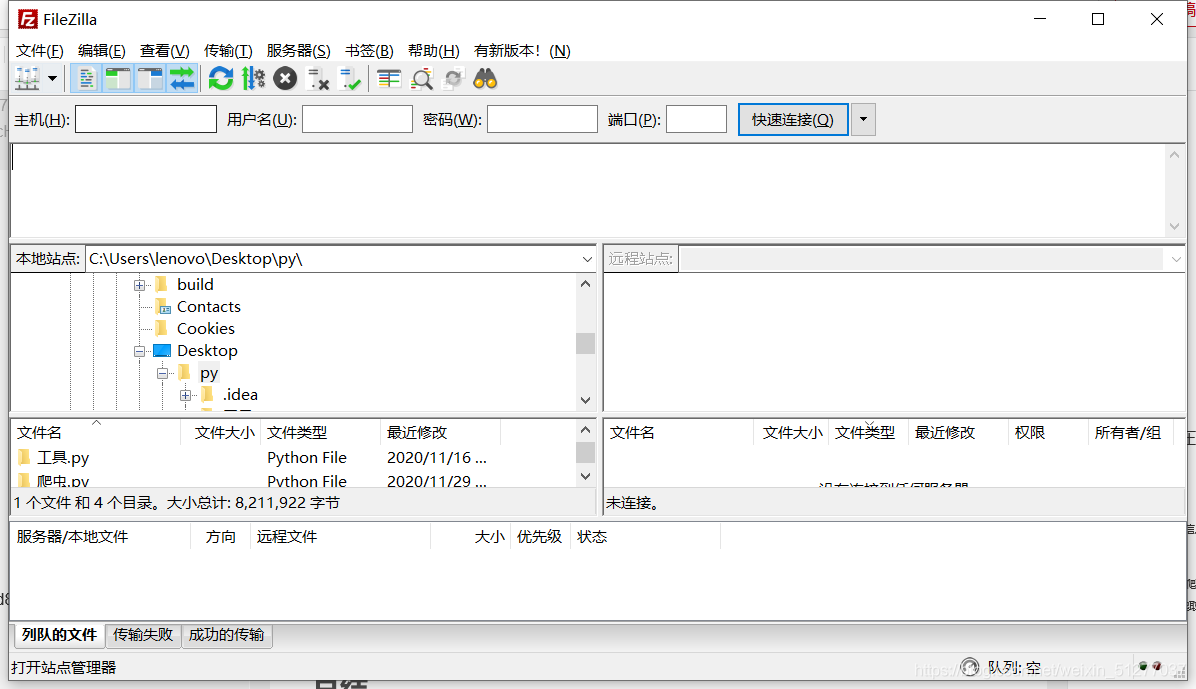Click the reconnect to last server icon
Screen dimensions: 1196x689
[349, 79]
